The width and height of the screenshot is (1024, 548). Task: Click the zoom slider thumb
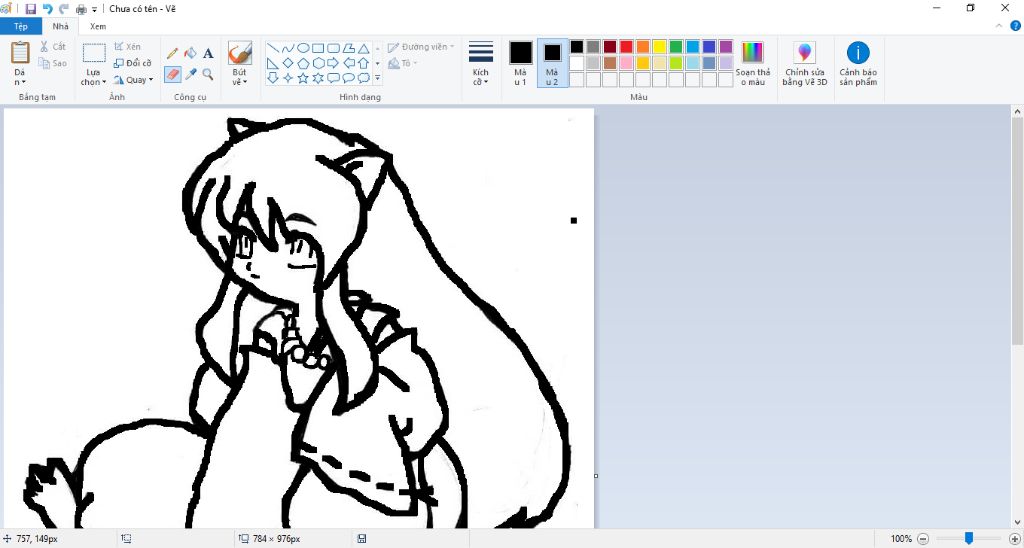[969, 538]
